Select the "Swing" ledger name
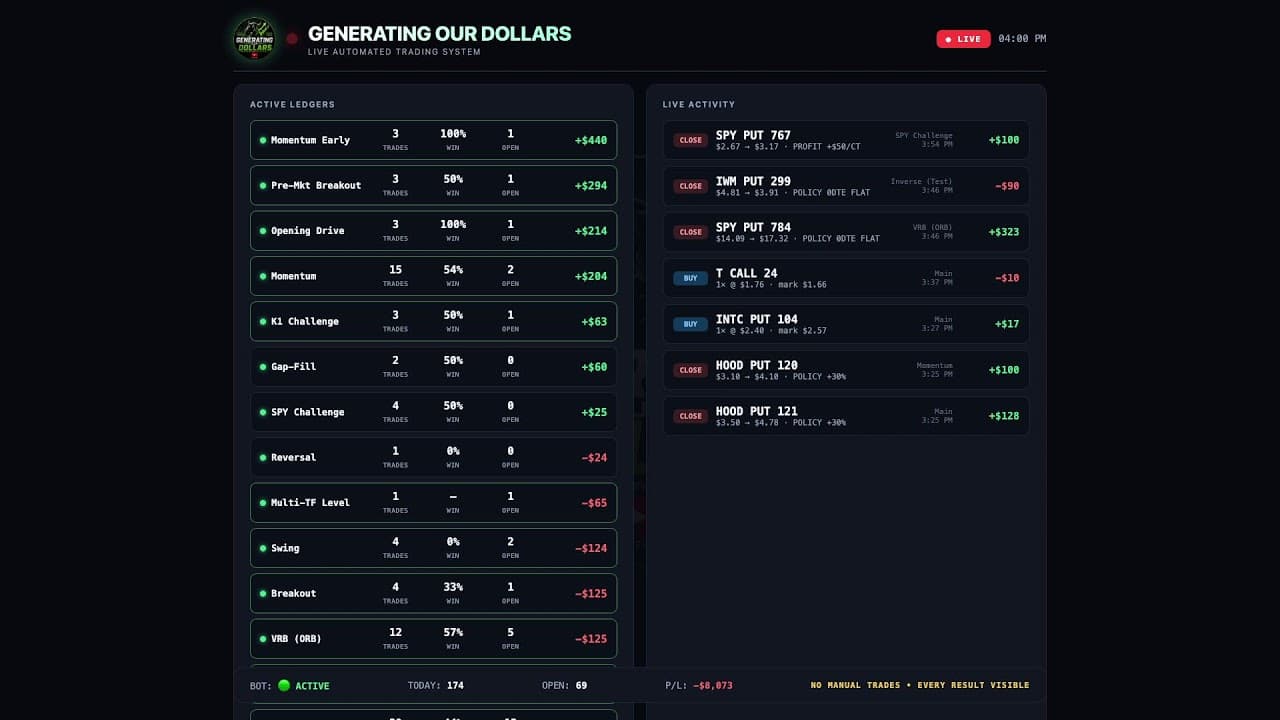Screen dimensions: 1280x720 click(x=285, y=548)
